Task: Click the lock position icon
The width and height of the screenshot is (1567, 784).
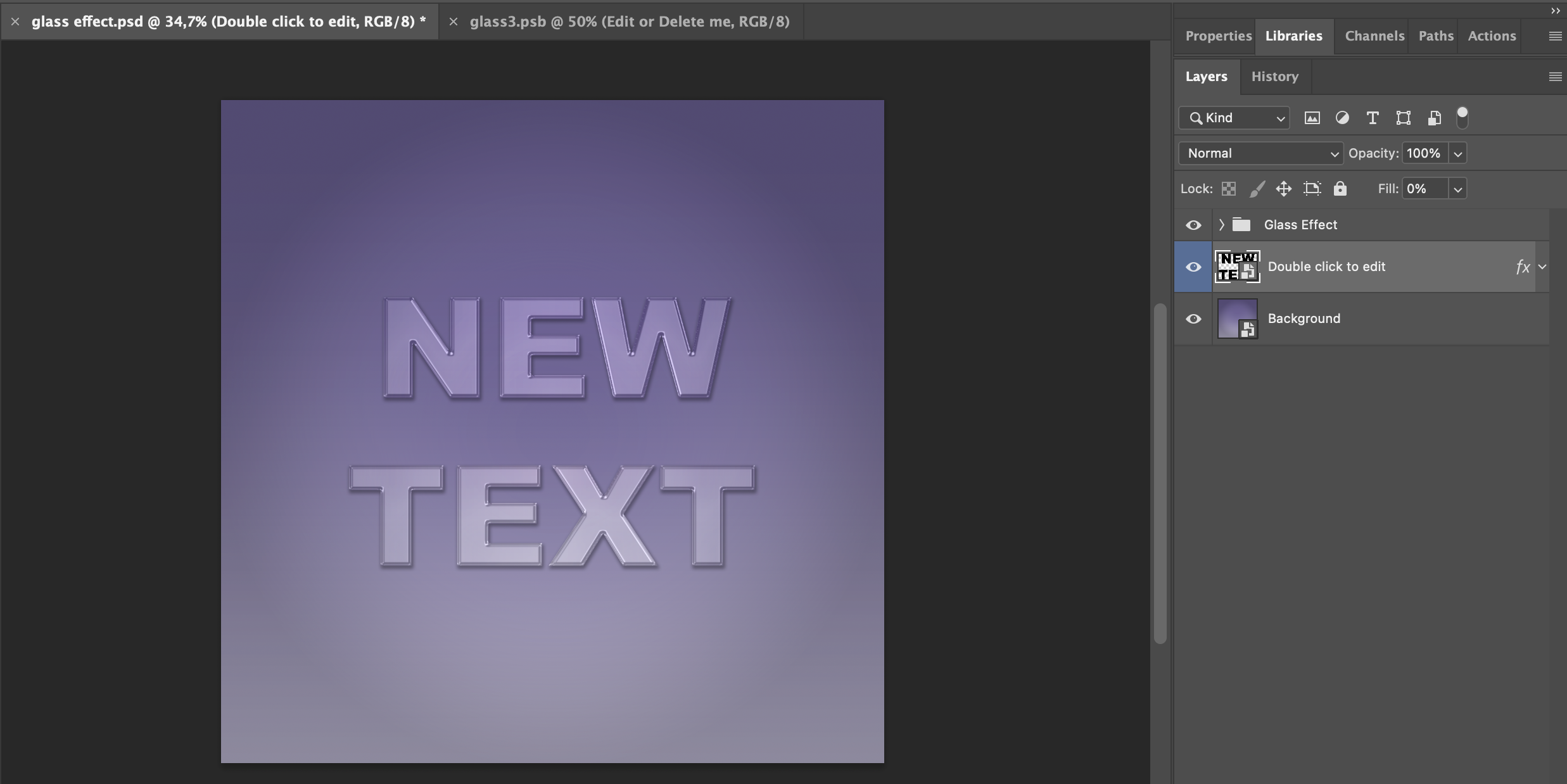Action: pos(1283,189)
